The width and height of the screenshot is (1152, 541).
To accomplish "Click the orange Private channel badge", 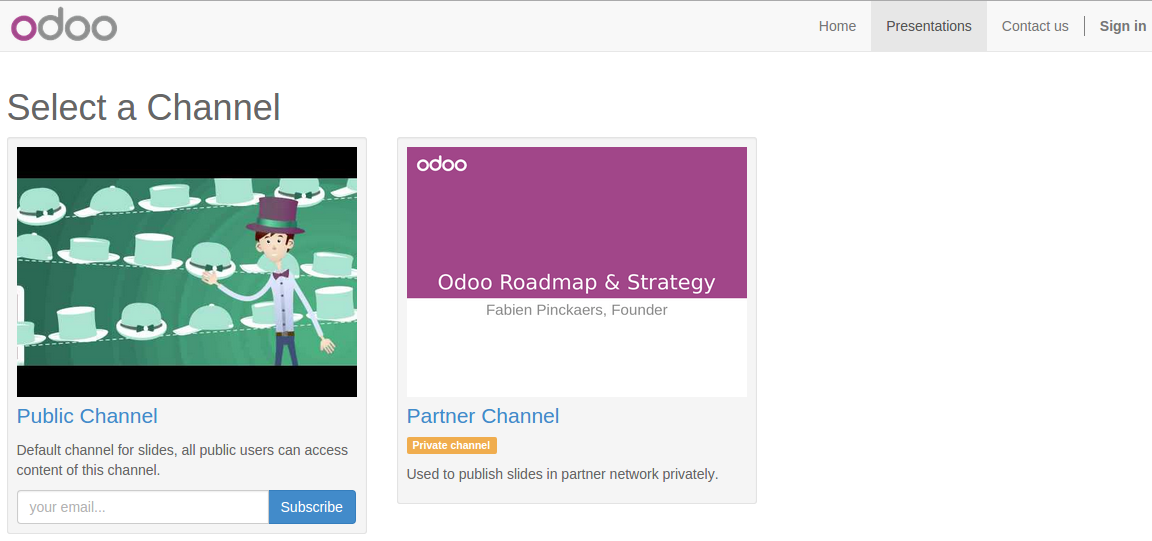I will 451,445.
